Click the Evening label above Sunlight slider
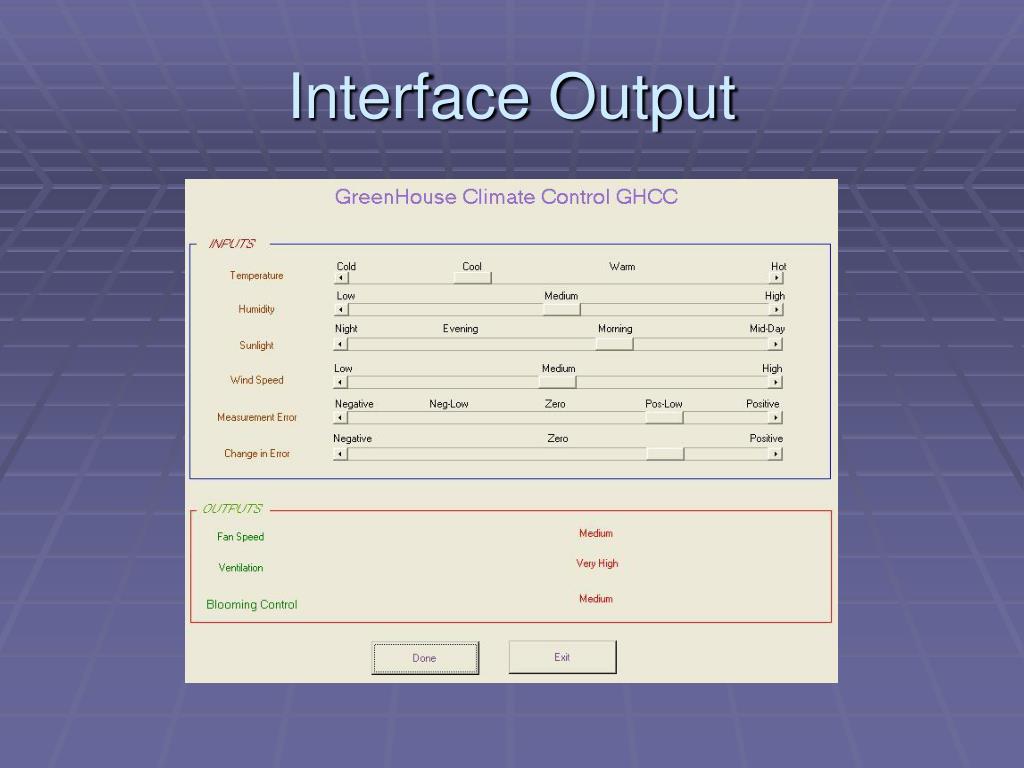Screen dimensions: 1024x768 (460, 328)
